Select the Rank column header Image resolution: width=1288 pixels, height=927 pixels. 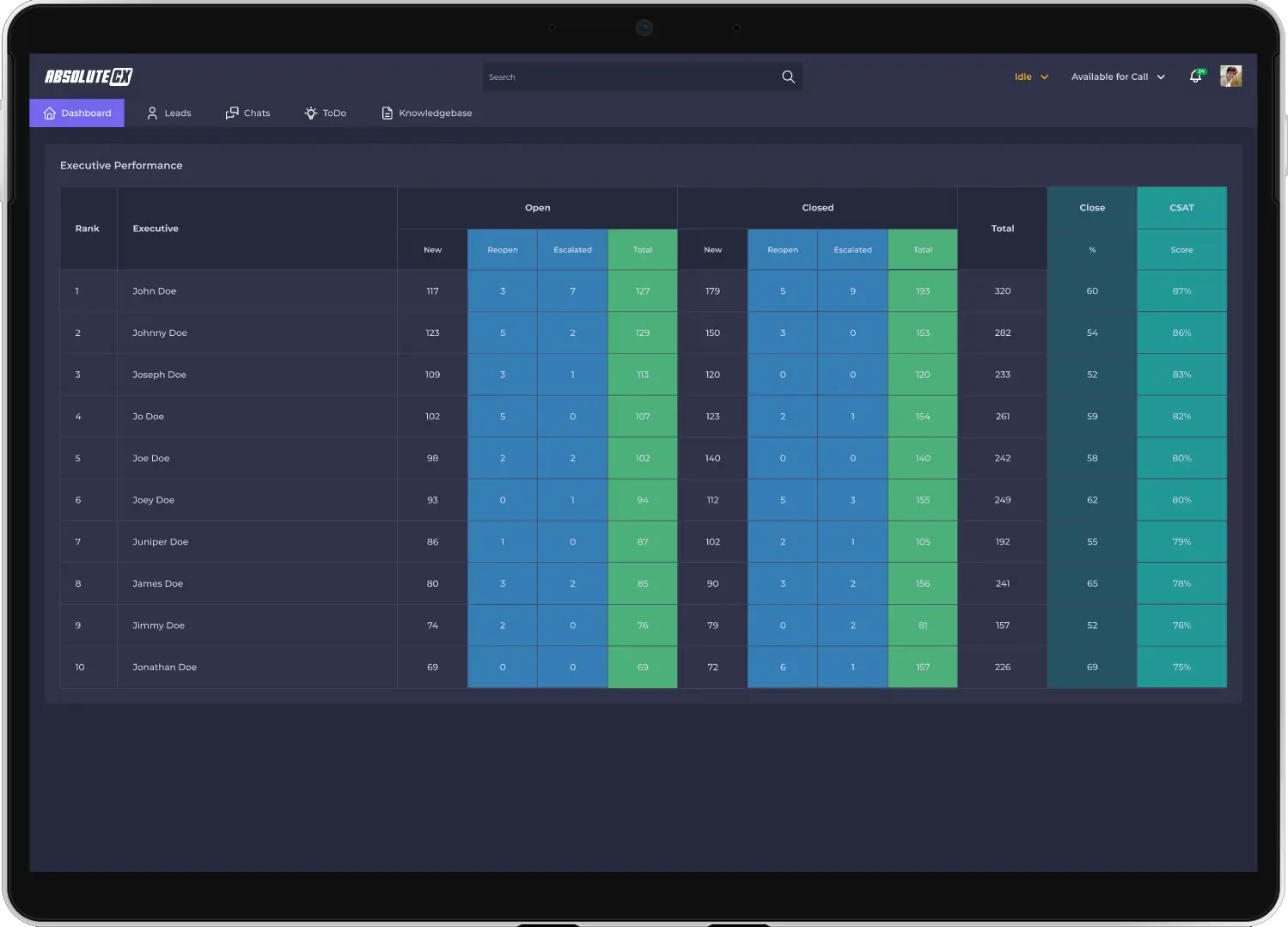(87, 229)
